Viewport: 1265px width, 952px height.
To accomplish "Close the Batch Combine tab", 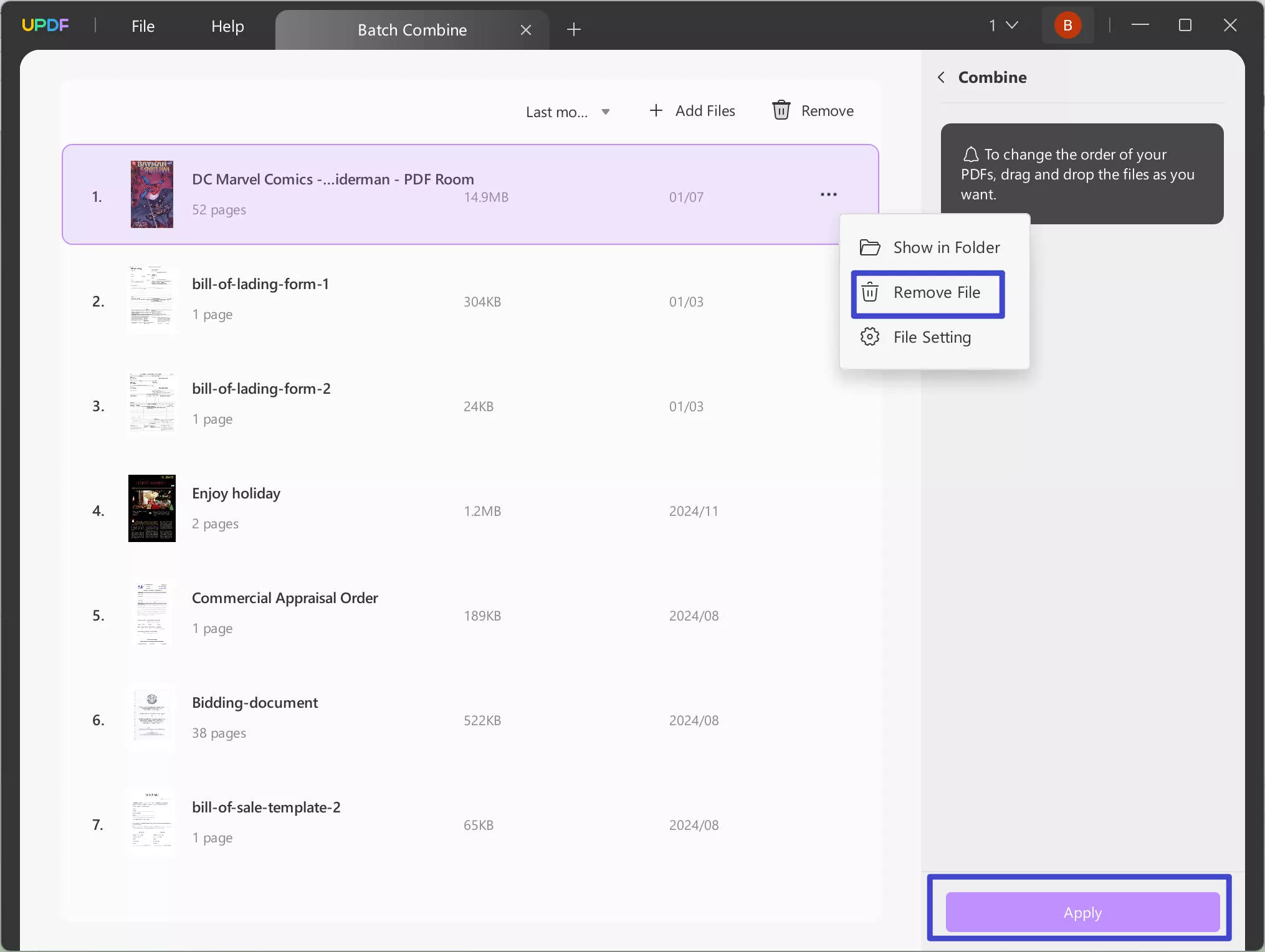I will tap(526, 30).
